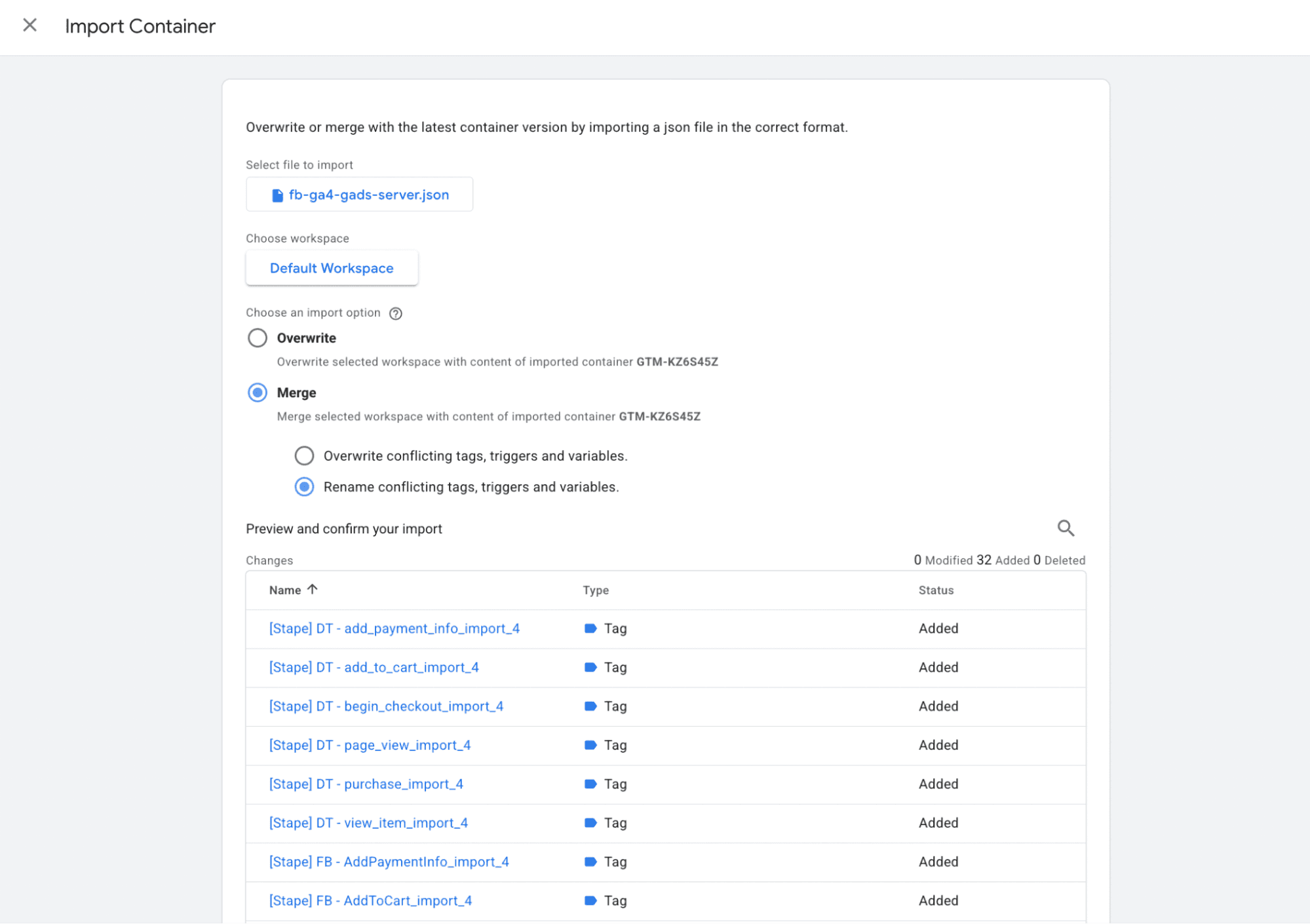
Task: Select Overwrite conflicting tags radio option
Action: tap(304, 455)
